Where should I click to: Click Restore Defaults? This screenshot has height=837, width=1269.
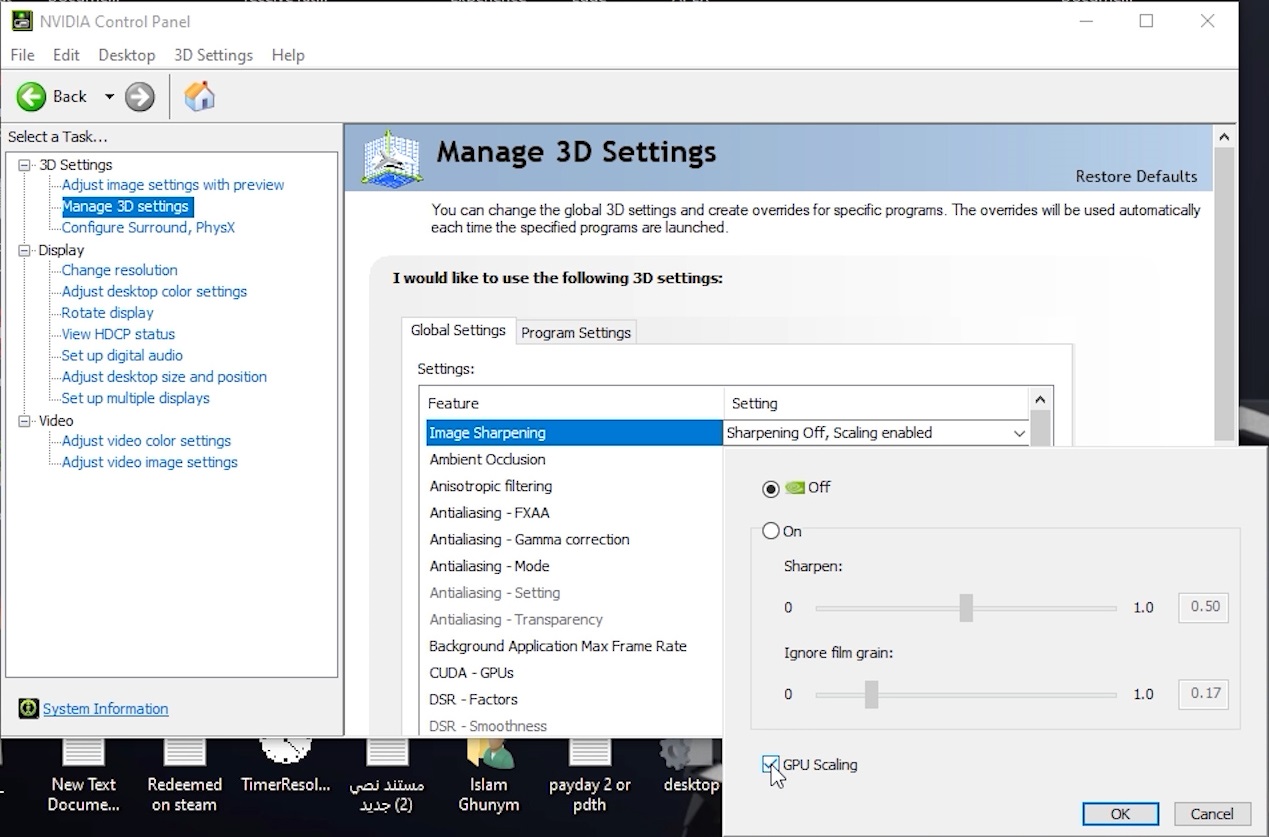[1136, 176]
